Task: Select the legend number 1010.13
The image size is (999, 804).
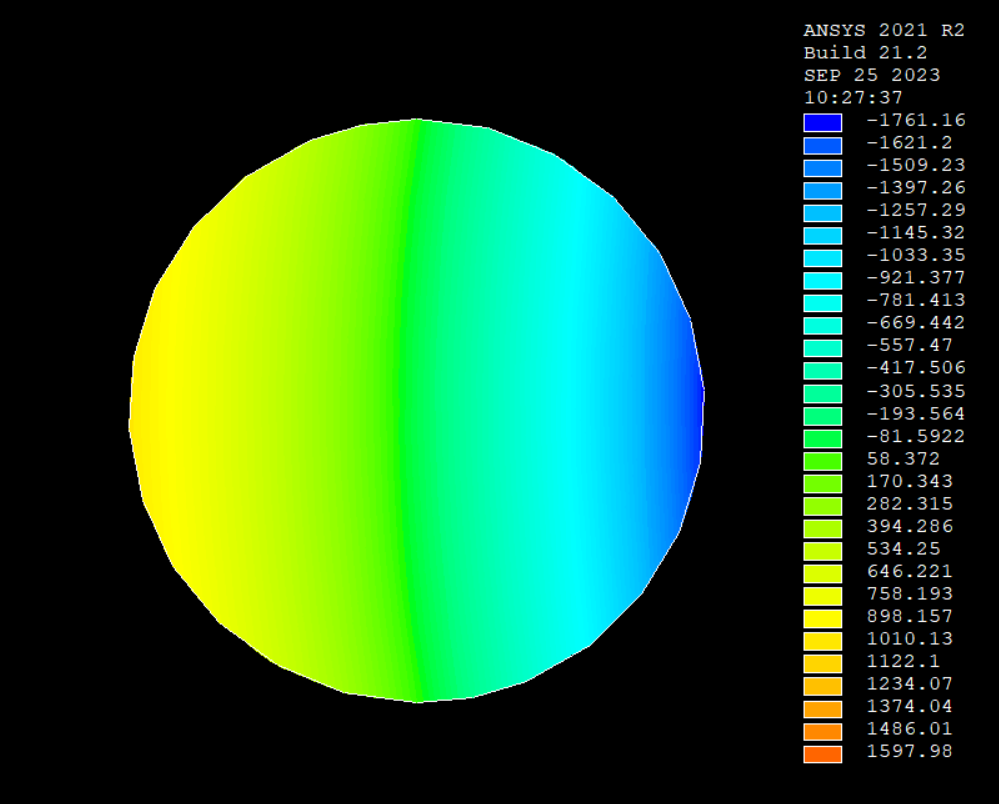Action: click(910, 639)
